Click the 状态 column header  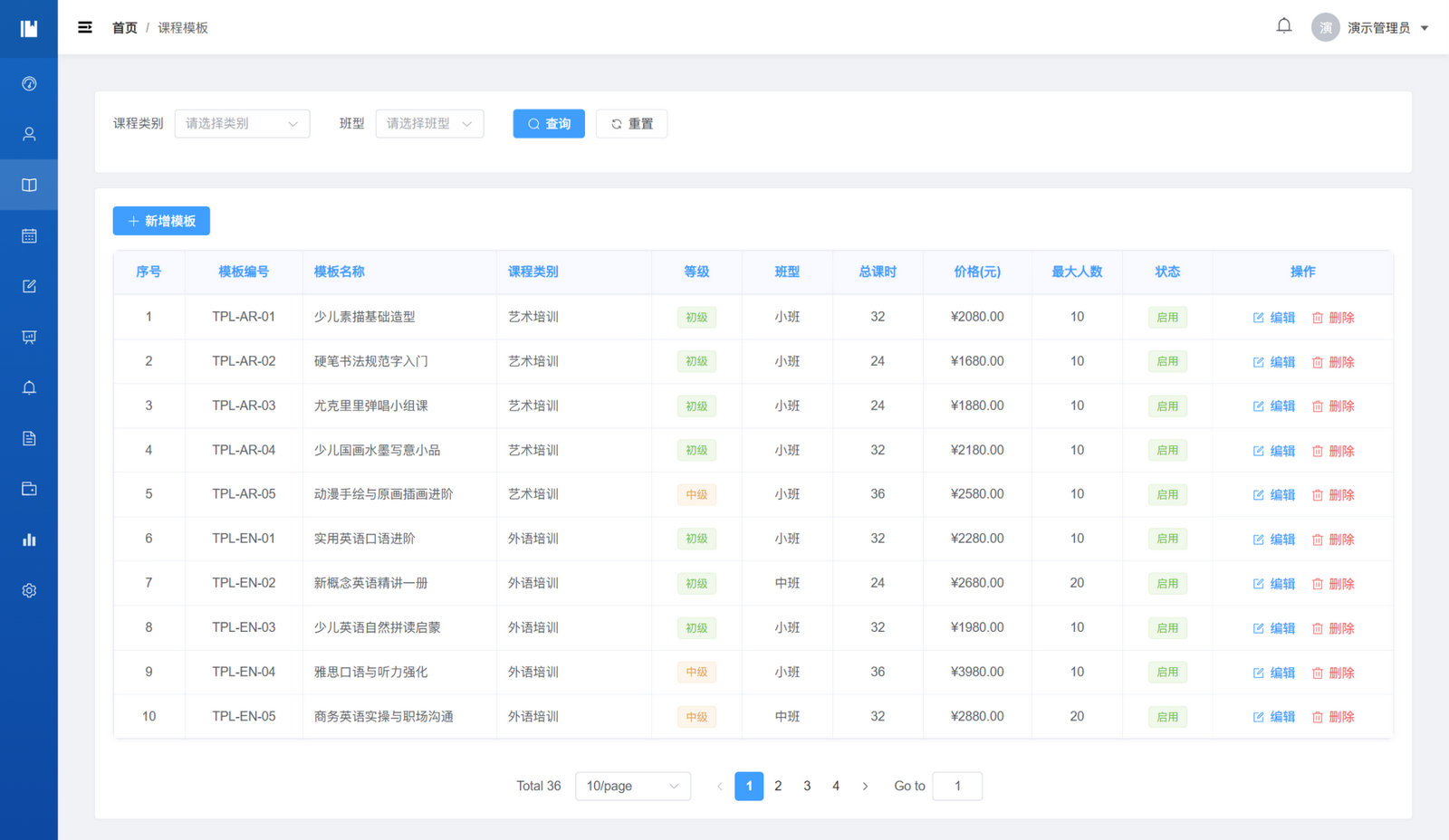click(x=1167, y=272)
